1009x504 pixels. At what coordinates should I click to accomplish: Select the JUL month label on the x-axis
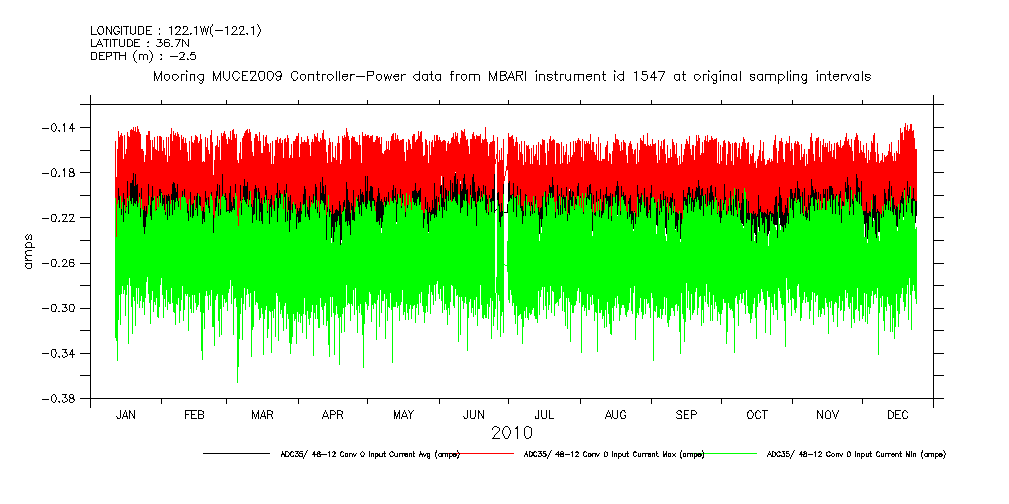[544, 414]
